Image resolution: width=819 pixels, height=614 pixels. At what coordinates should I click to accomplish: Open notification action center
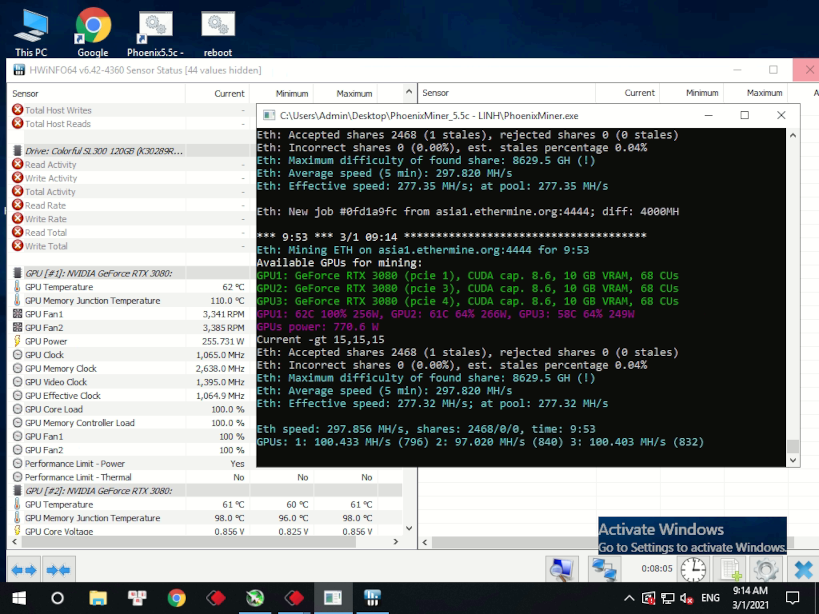(792, 598)
